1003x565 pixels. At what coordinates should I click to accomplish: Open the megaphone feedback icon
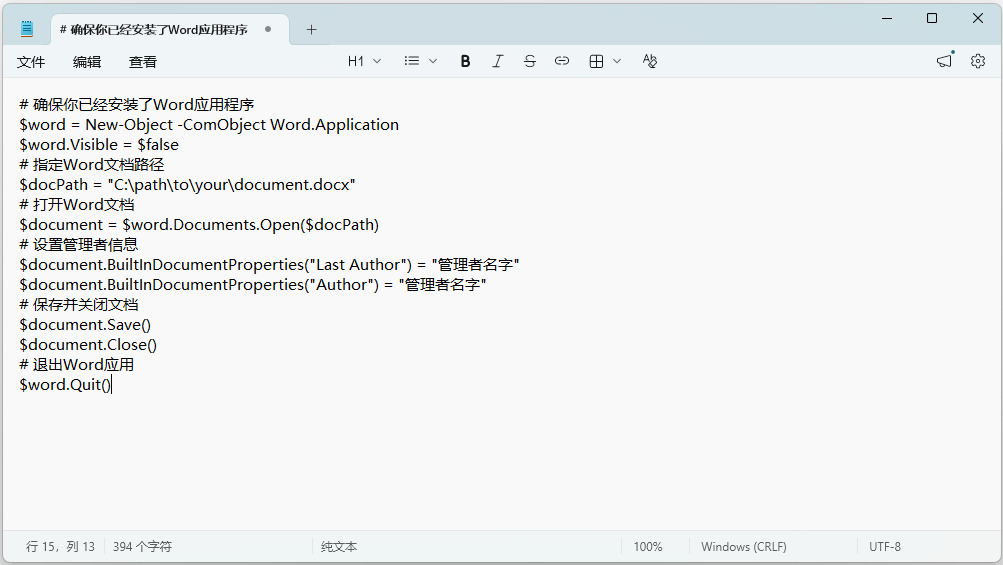(x=944, y=61)
